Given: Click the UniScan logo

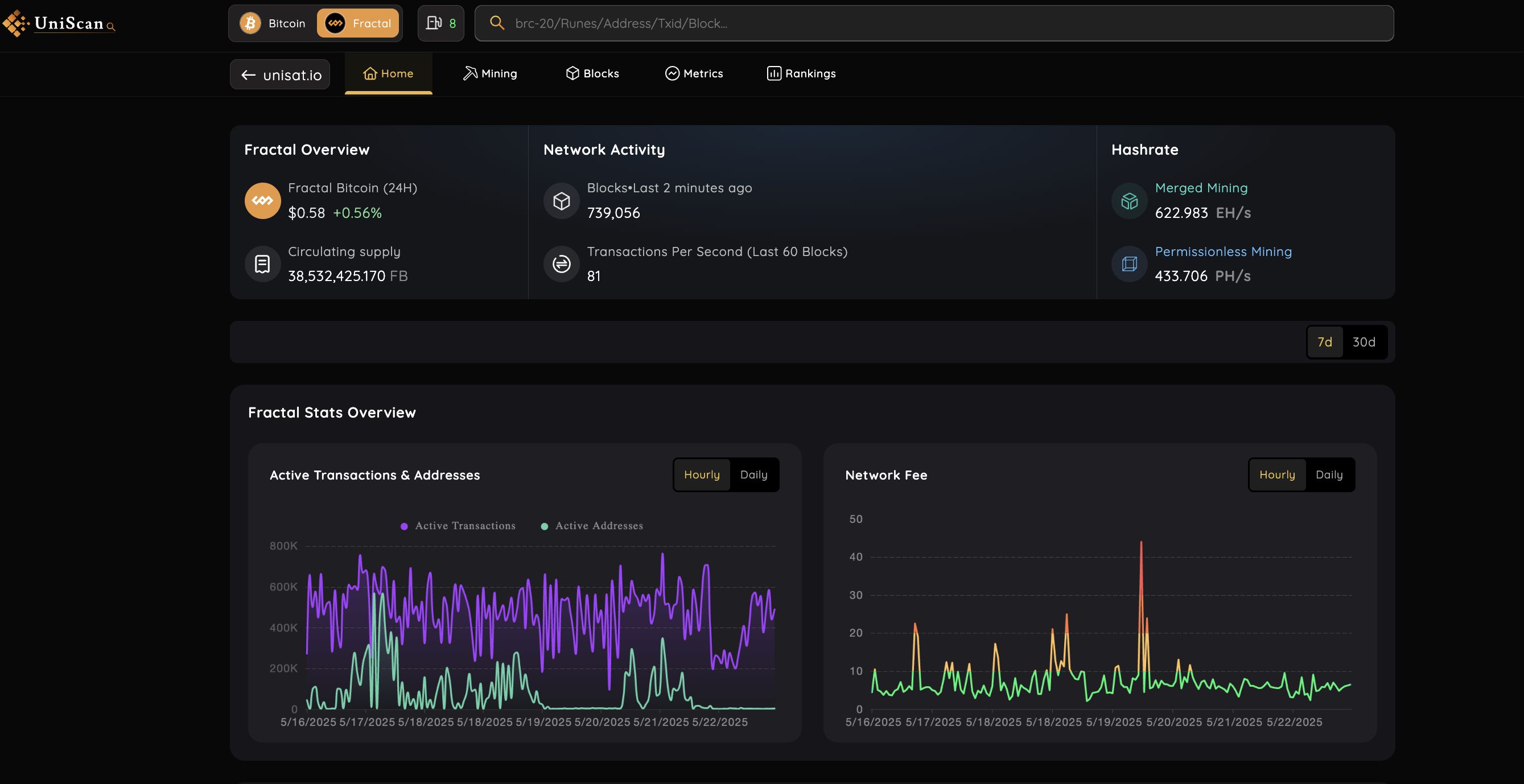Looking at the screenshot, I should [x=59, y=23].
